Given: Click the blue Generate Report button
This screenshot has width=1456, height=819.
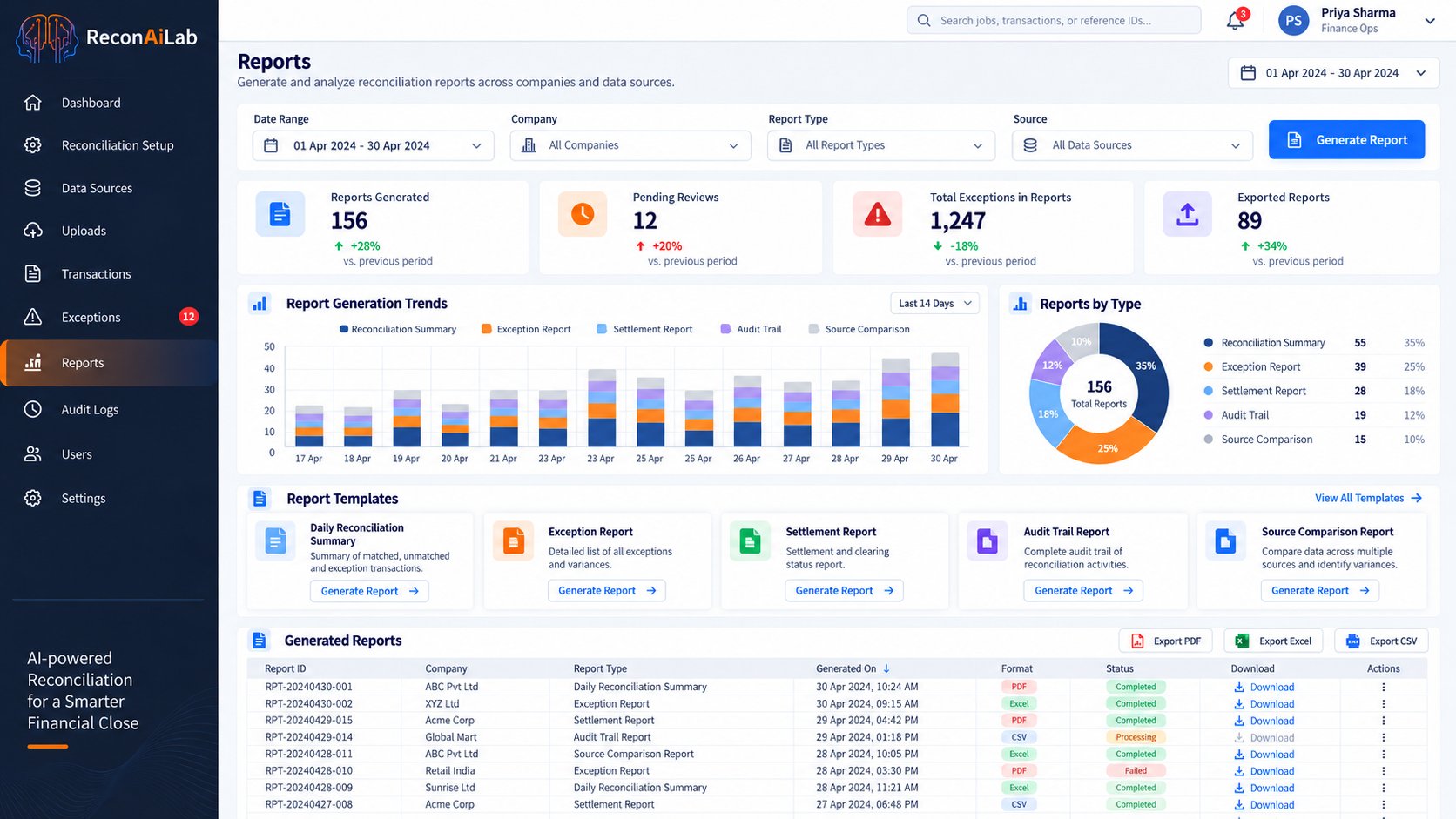Looking at the screenshot, I should click(x=1346, y=140).
